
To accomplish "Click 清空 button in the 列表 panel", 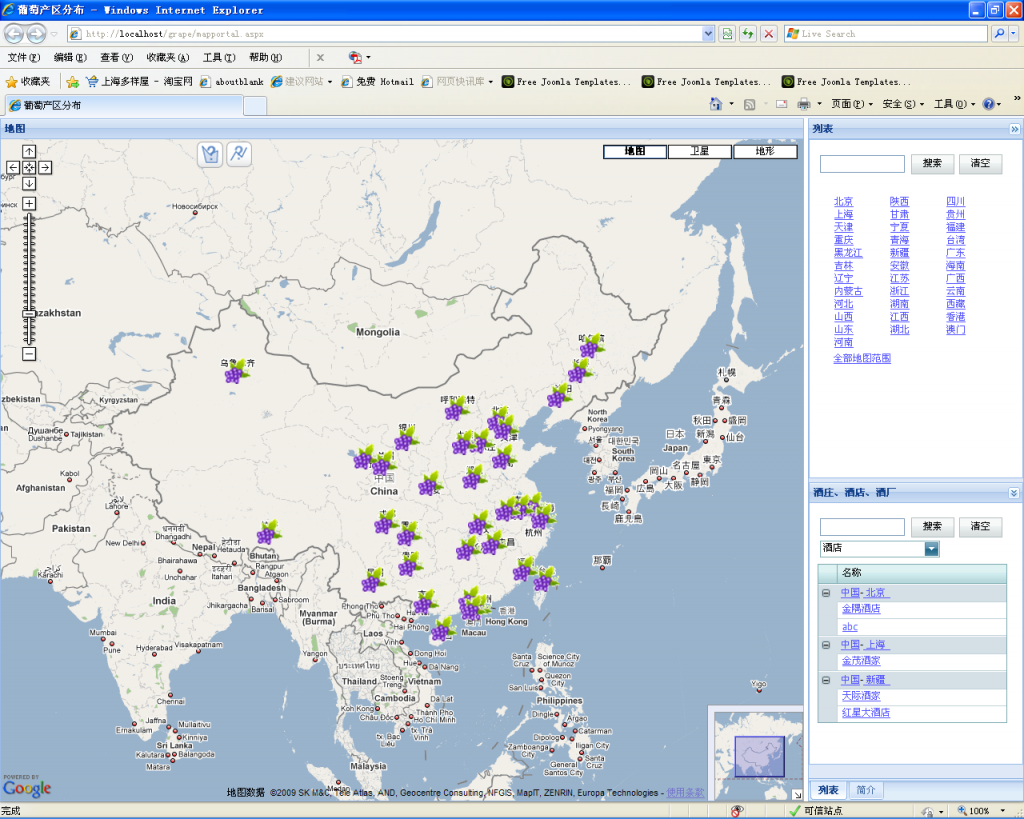I will click(980, 164).
